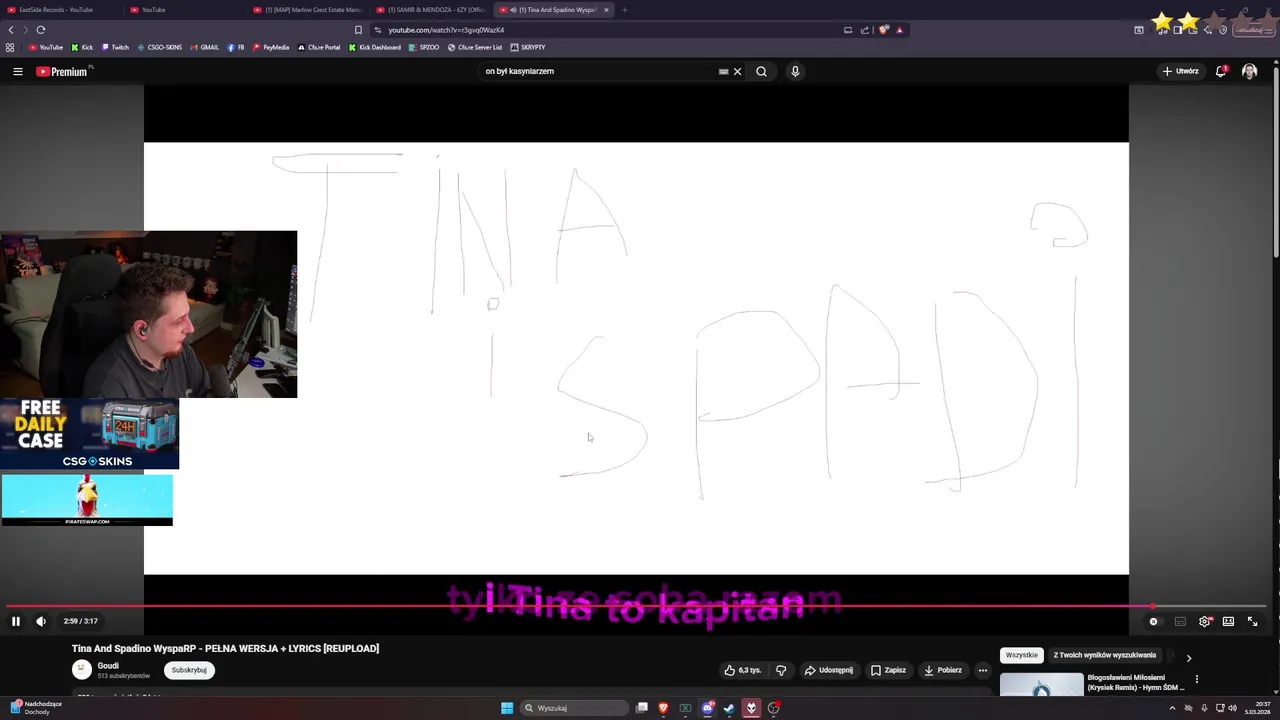The height and width of the screenshot is (720, 1280).
Task: Switch player to theater mode
Action: (x=1228, y=621)
